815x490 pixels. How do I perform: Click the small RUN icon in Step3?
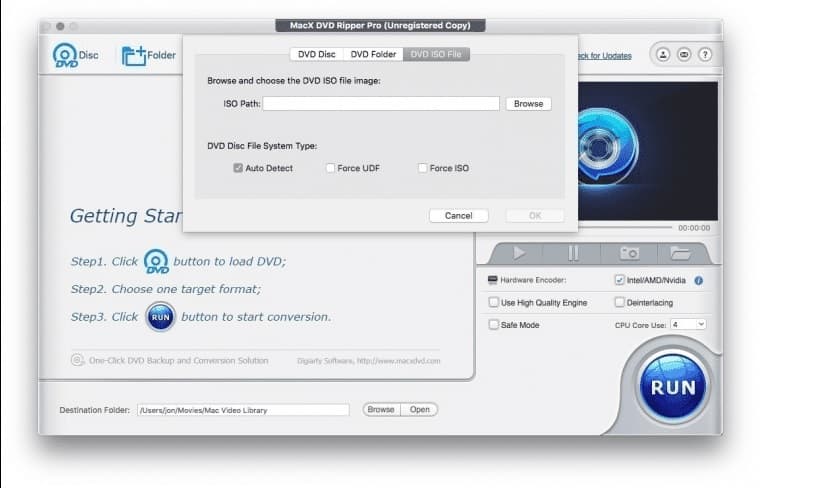[160, 317]
